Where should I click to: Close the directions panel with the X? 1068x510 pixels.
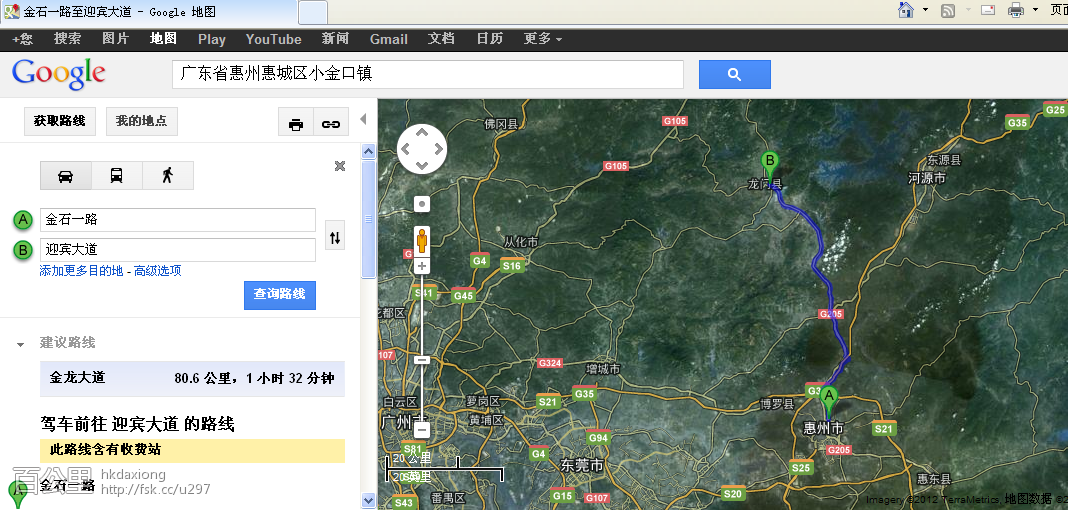[x=340, y=166]
